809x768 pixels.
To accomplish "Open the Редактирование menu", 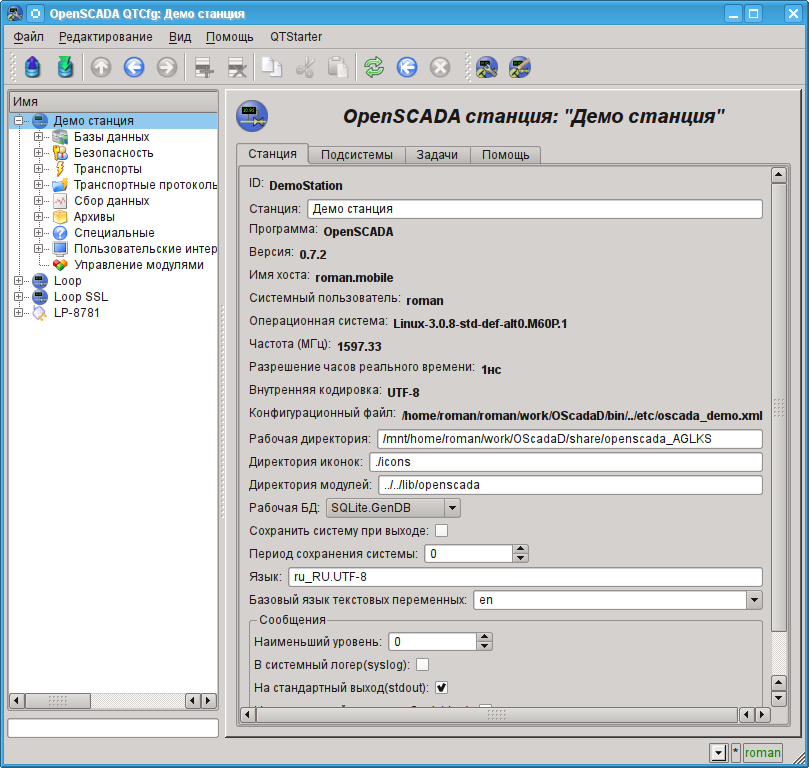I will pyautogui.click(x=105, y=37).
